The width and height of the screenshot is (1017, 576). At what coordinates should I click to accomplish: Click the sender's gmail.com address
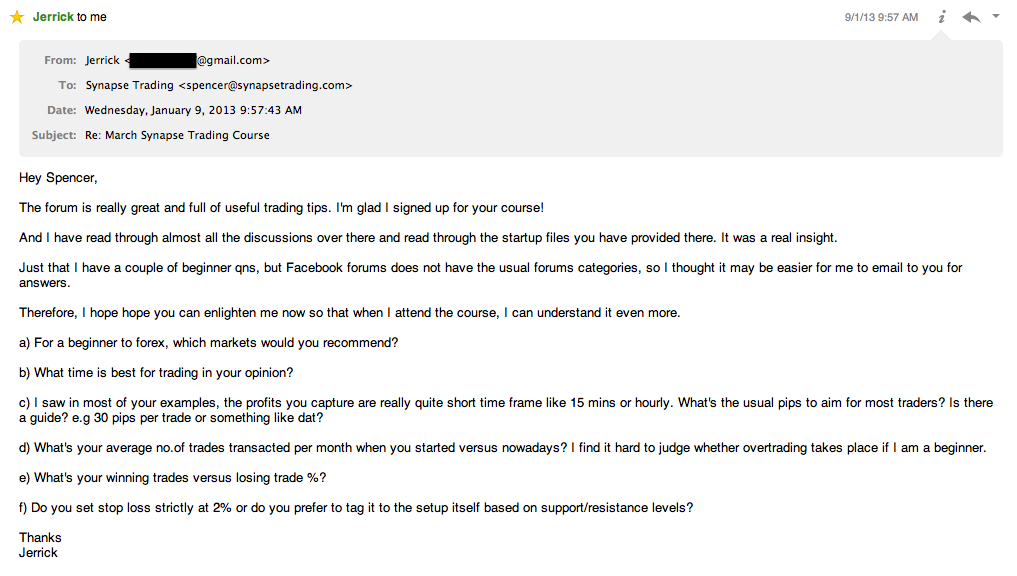point(233,61)
